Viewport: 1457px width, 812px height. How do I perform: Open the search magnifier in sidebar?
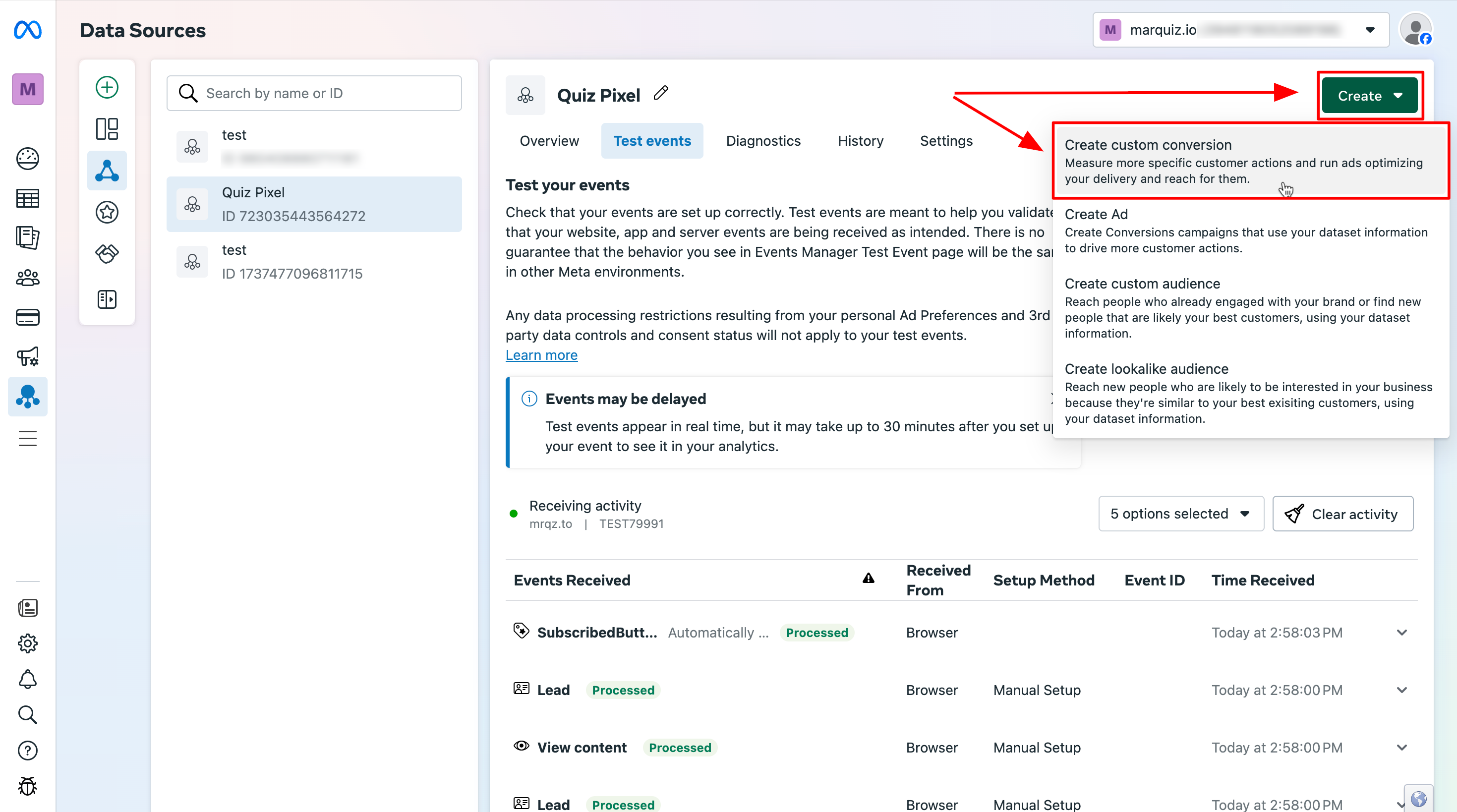[x=27, y=715]
